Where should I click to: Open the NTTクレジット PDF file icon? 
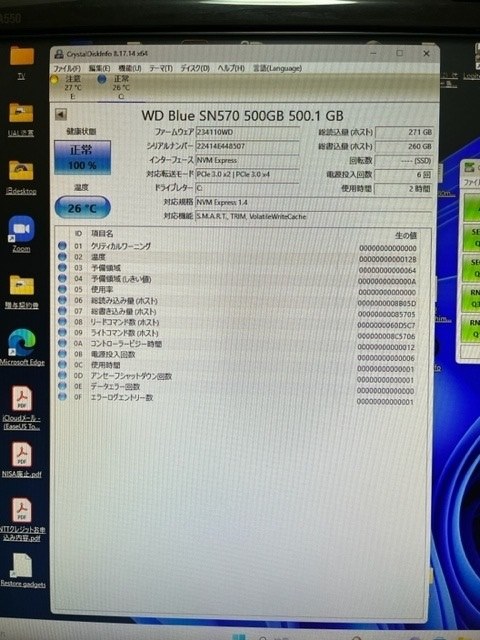pos(22,519)
